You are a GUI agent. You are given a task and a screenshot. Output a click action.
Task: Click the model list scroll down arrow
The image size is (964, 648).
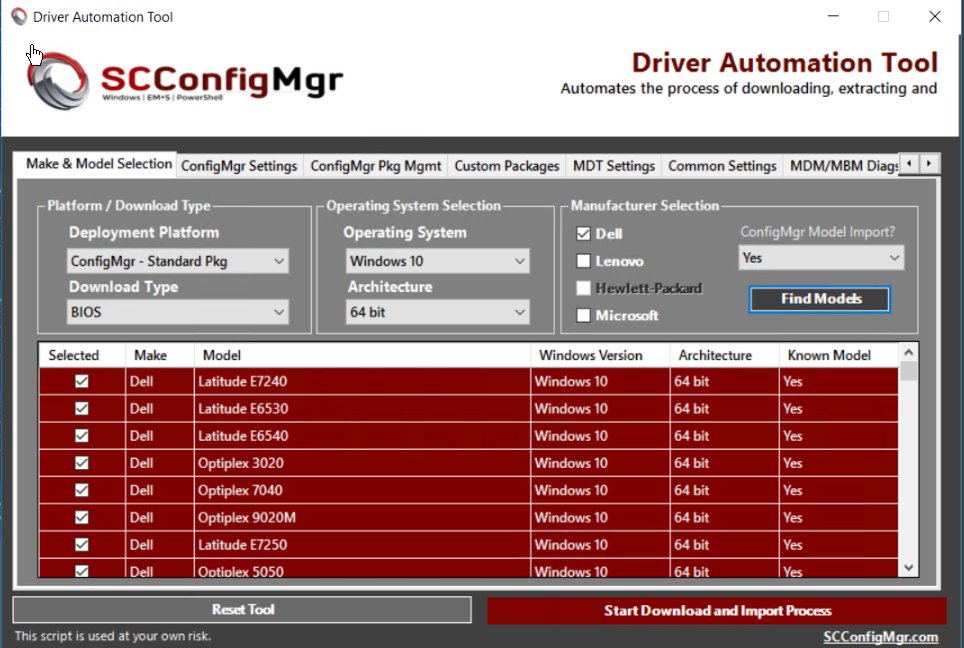[909, 567]
